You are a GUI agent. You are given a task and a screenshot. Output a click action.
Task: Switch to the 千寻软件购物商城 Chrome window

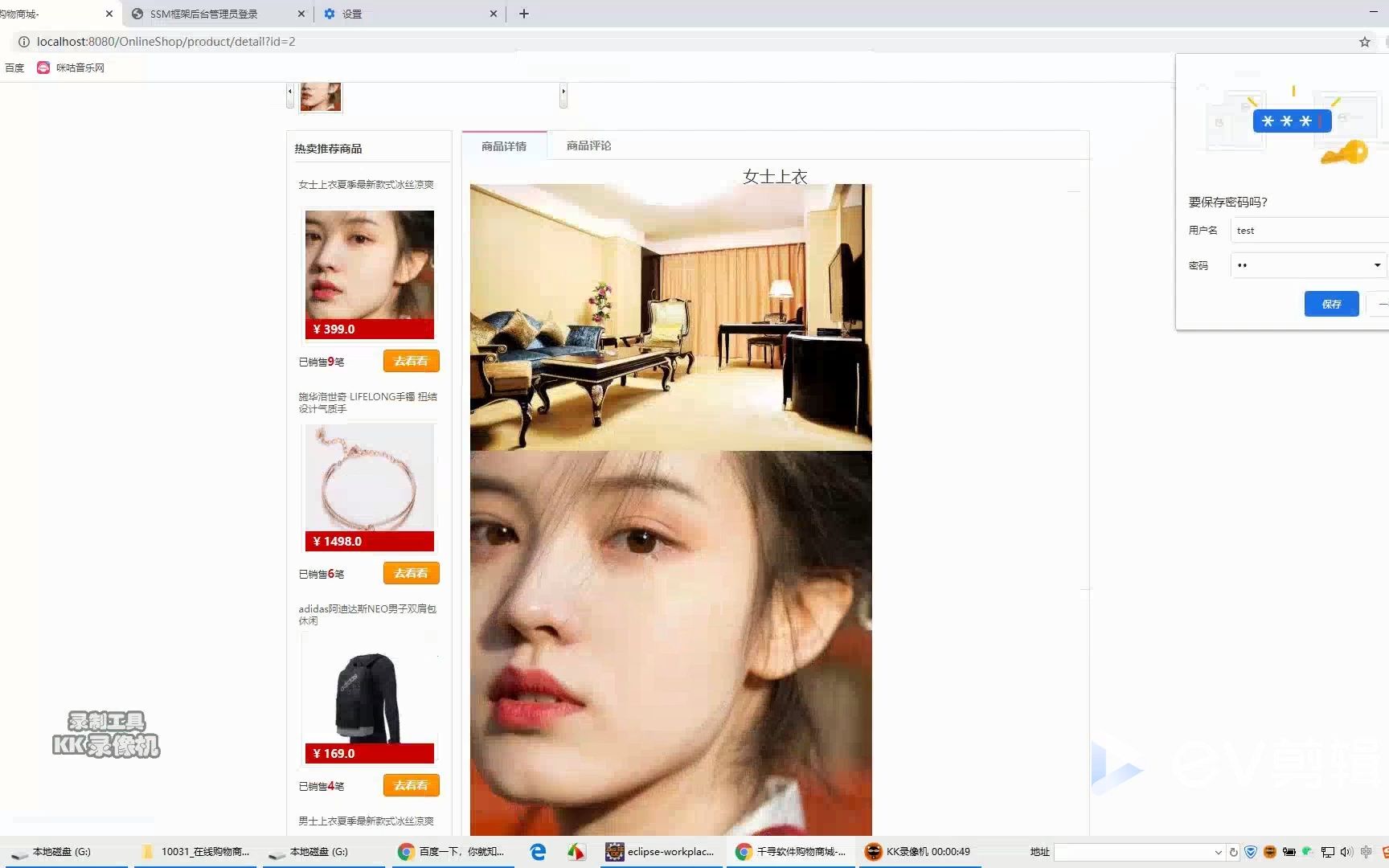pyautogui.click(x=790, y=852)
